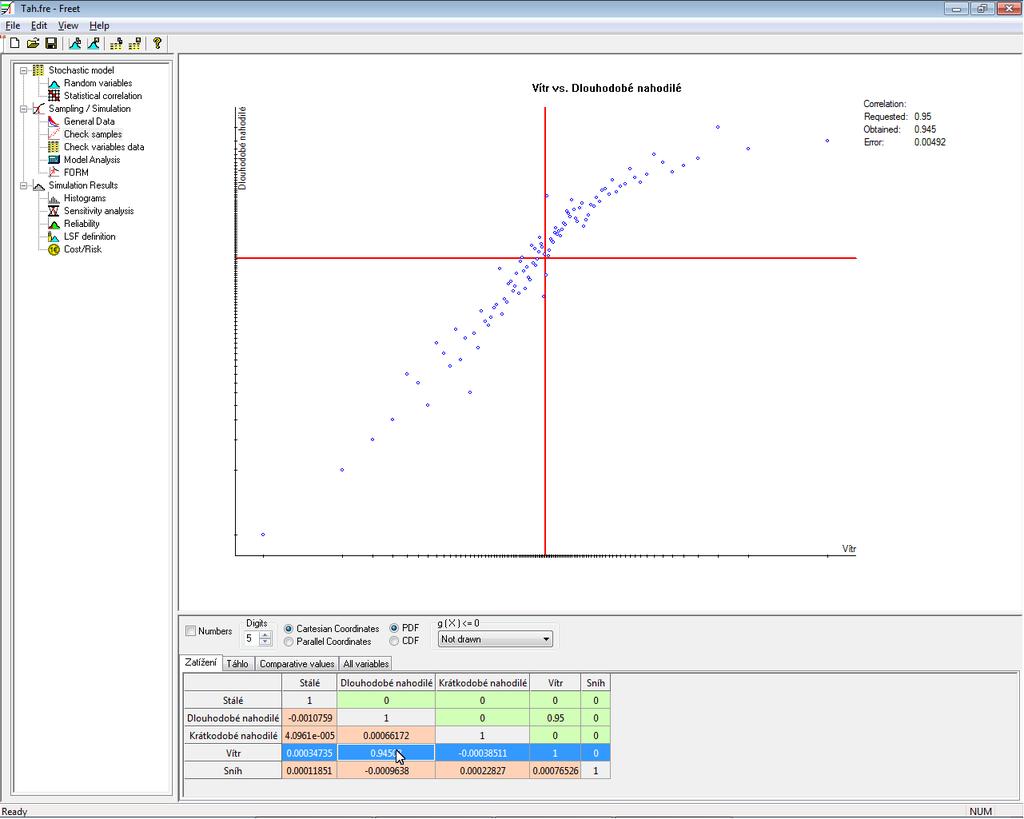This screenshot has height=819, width=1024.
Task: Collapse the Simulation Results tree node
Action: [24, 185]
